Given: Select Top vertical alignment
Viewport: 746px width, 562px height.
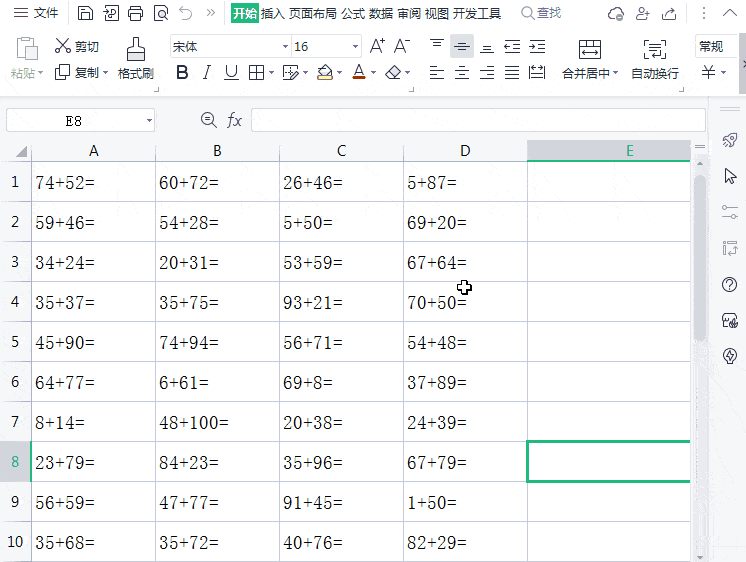Looking at the screenshot, I should [x=437, y=44].
